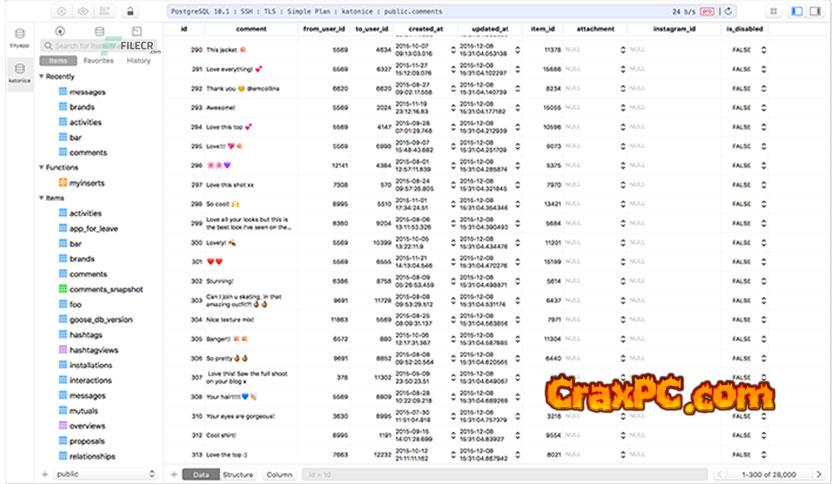Click the Column button at the bottom
Screen dimensions: 836x484
click(x=279, y=474)
